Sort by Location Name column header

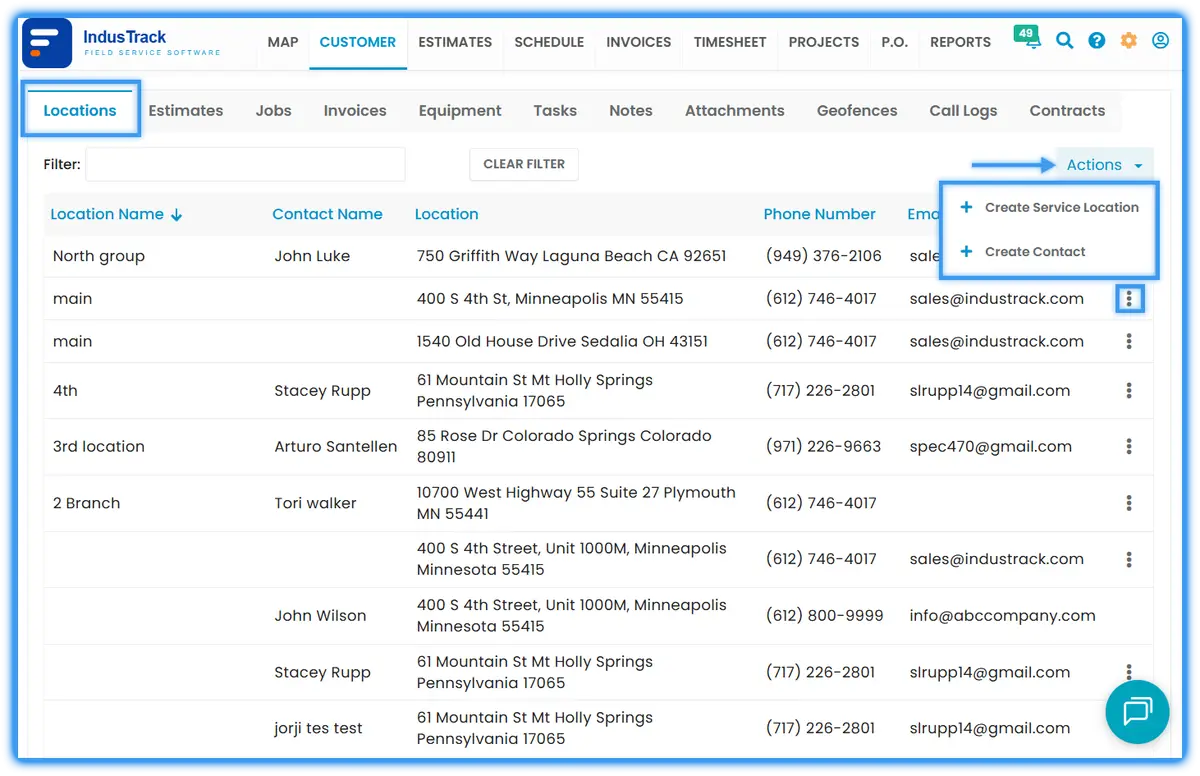pyautogui.click(x=107, y=214)
